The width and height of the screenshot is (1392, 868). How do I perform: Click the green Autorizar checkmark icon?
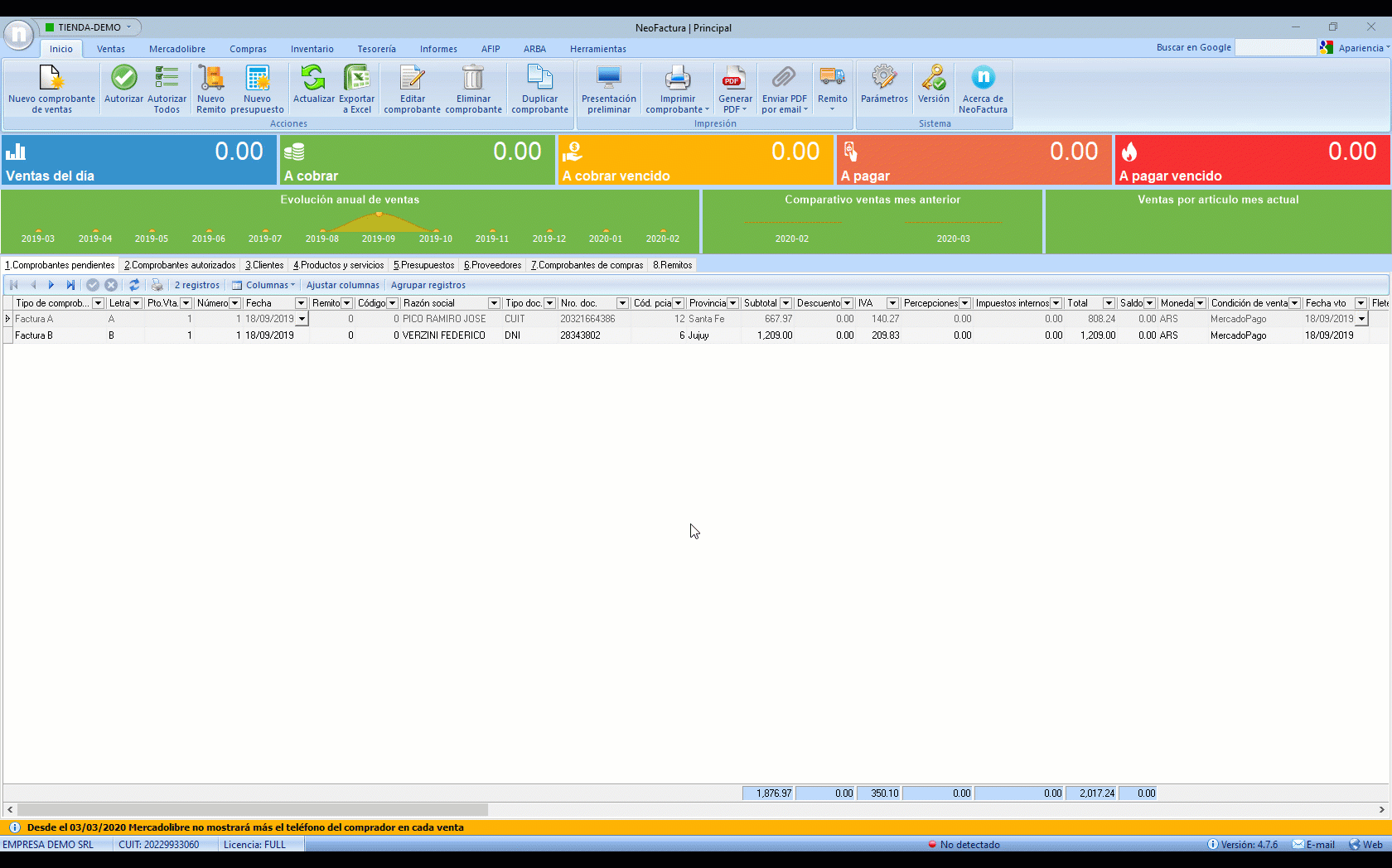[x=123, y=78]
